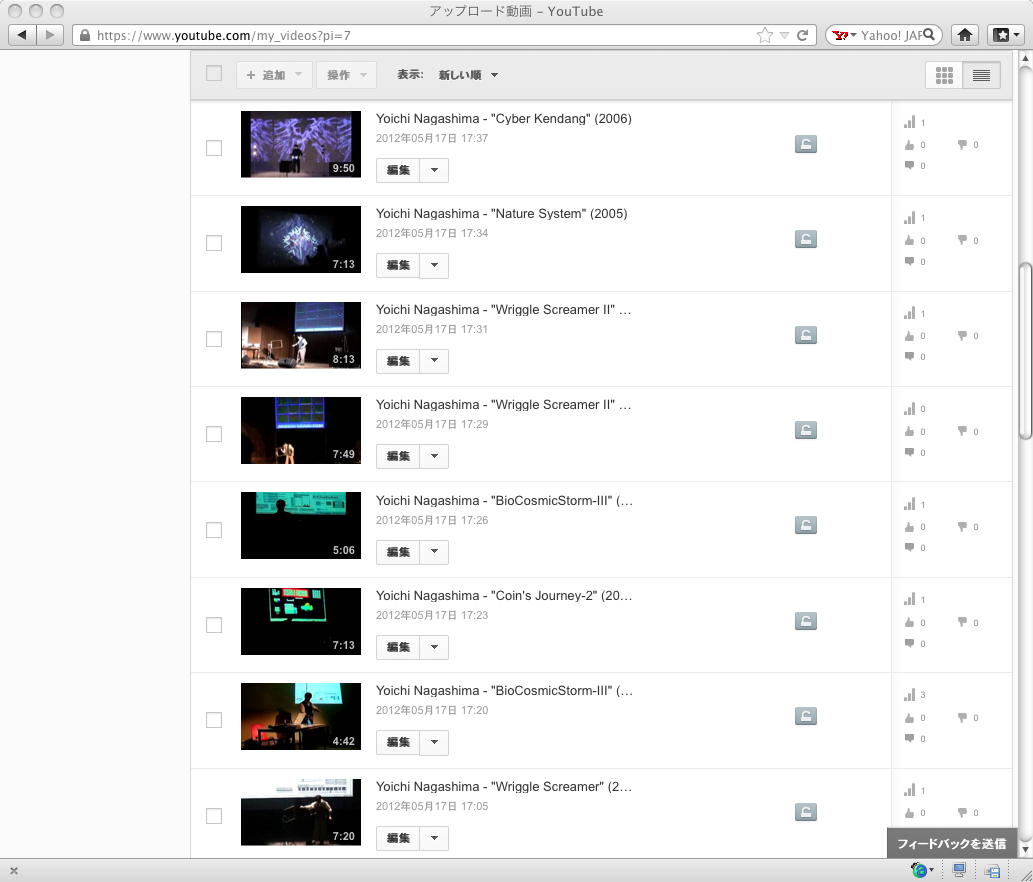
Task: Check the box for the 4:42 BioCosmicStorm-III
Action: point(214,720)
